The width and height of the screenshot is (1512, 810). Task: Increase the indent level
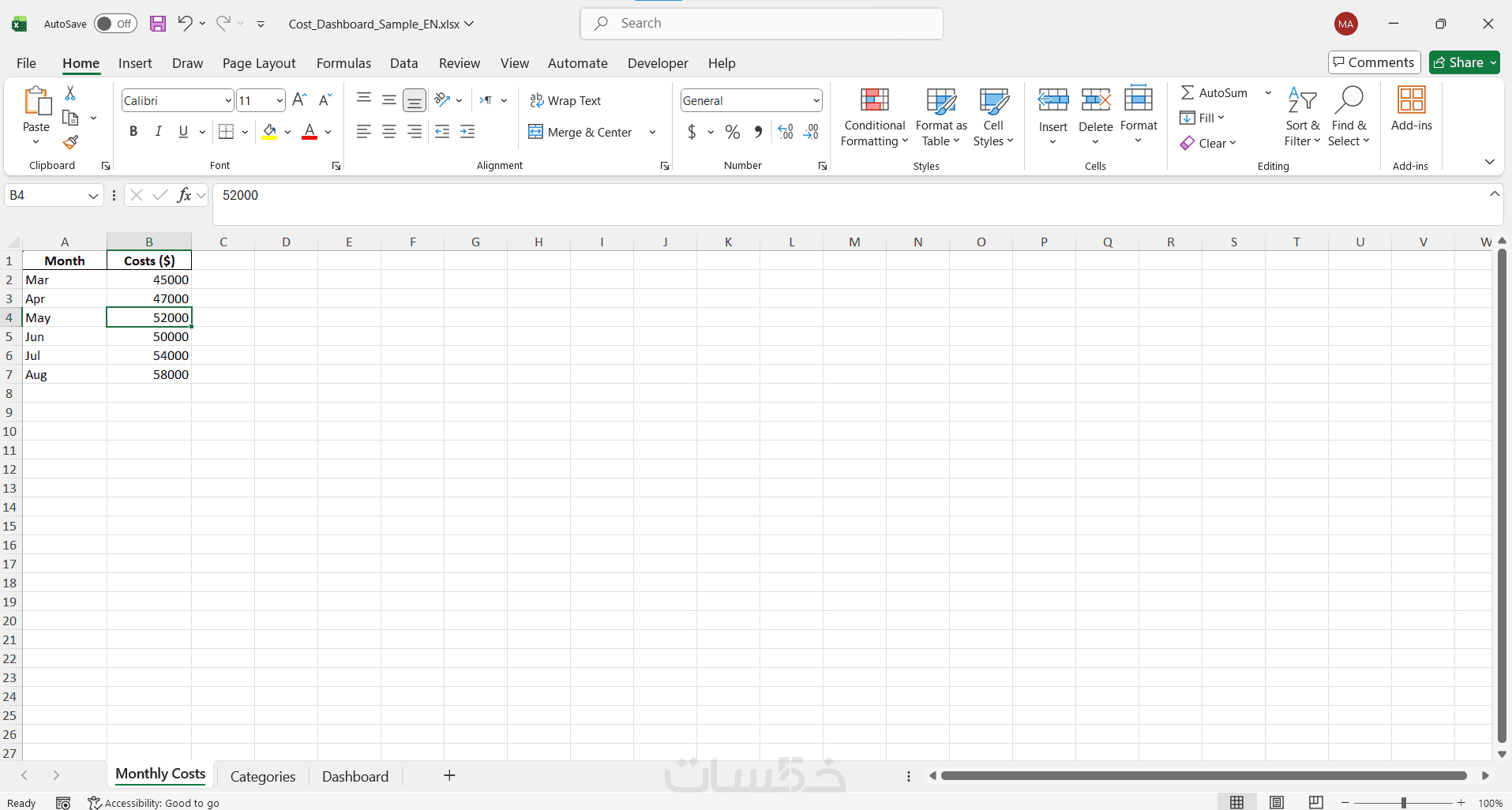[x=467, y=132]
